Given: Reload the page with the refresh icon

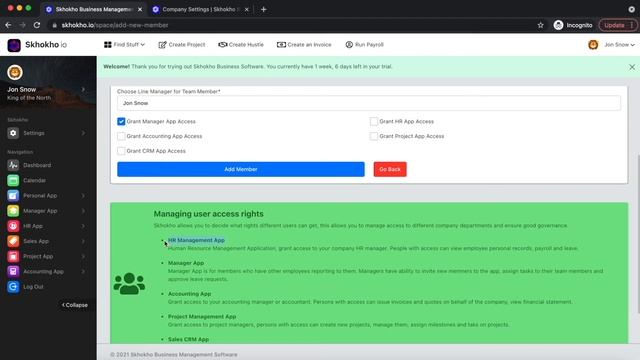Looking at the screenshot, I should pyautogui.click(x=37, y=25).
